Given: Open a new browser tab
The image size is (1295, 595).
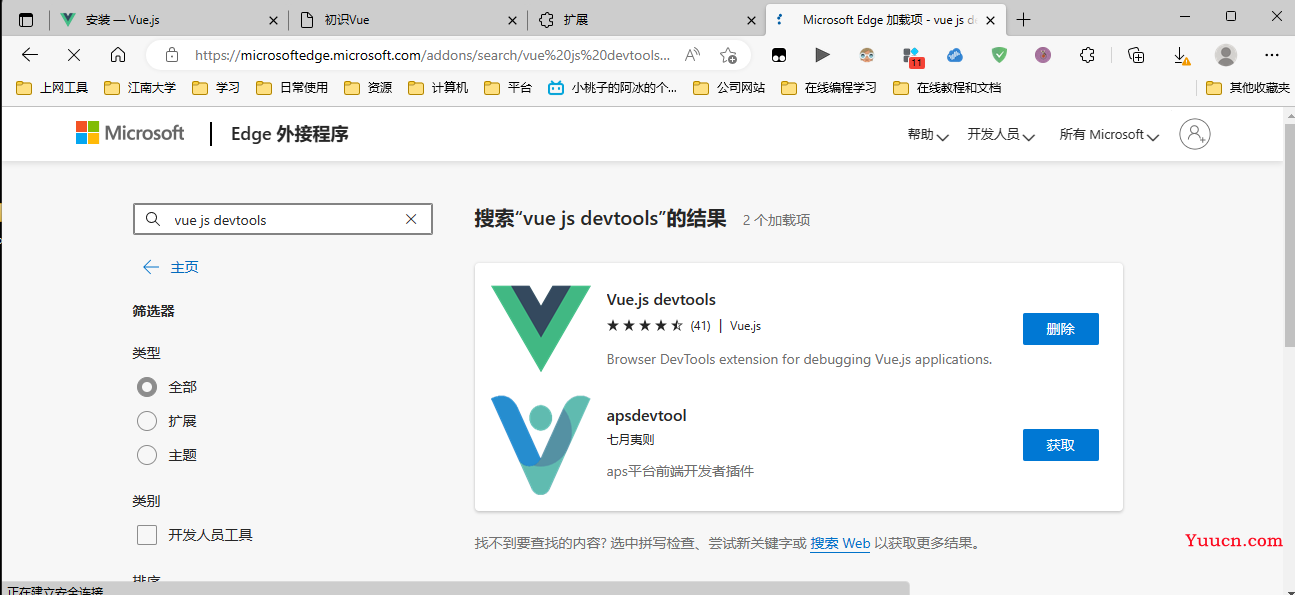Looking at the screenshot, I should (1023, 20).
